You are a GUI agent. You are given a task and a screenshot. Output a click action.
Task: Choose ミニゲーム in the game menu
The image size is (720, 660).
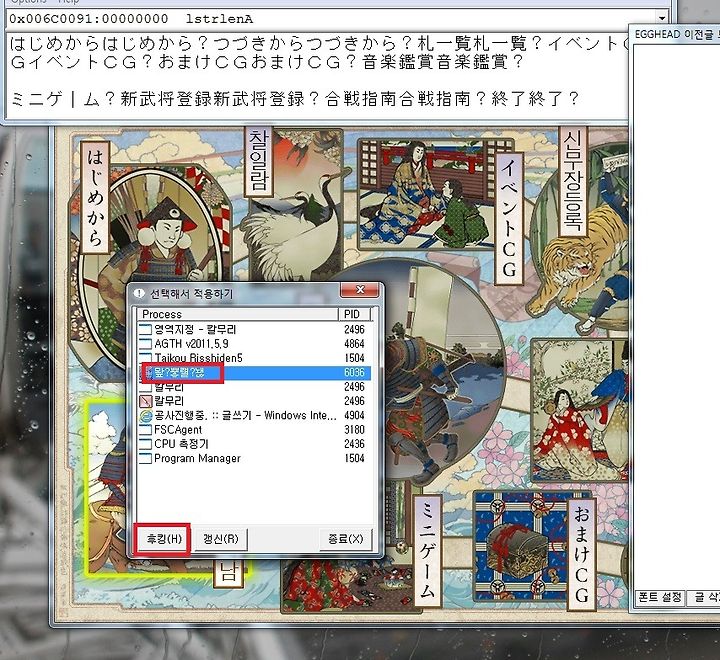tap(427, 550)
